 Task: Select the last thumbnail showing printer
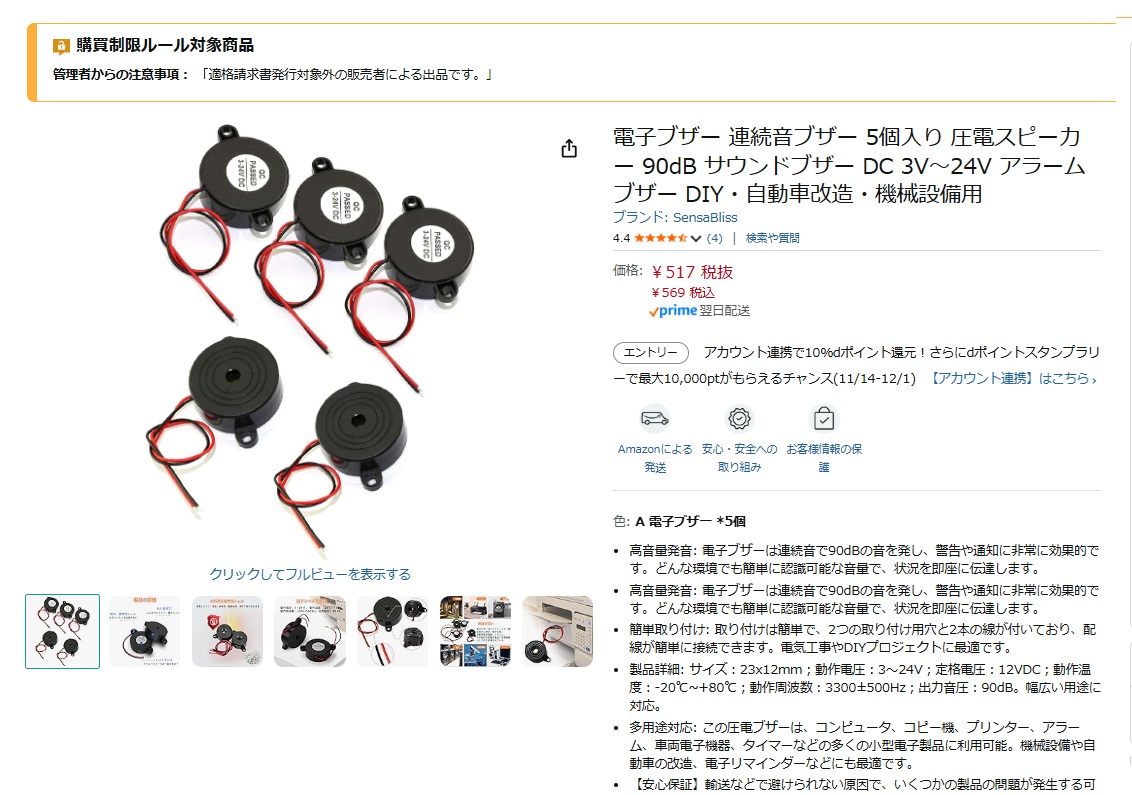558,631
